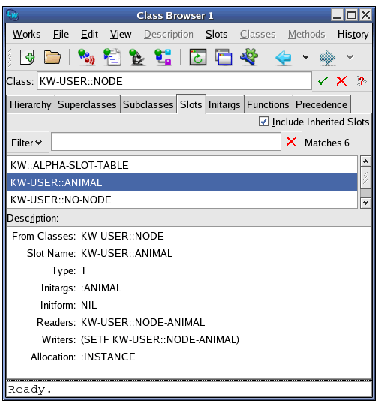Expand the back history dropdown arrow
380x409 pixels.
click(x=305, y=57)
